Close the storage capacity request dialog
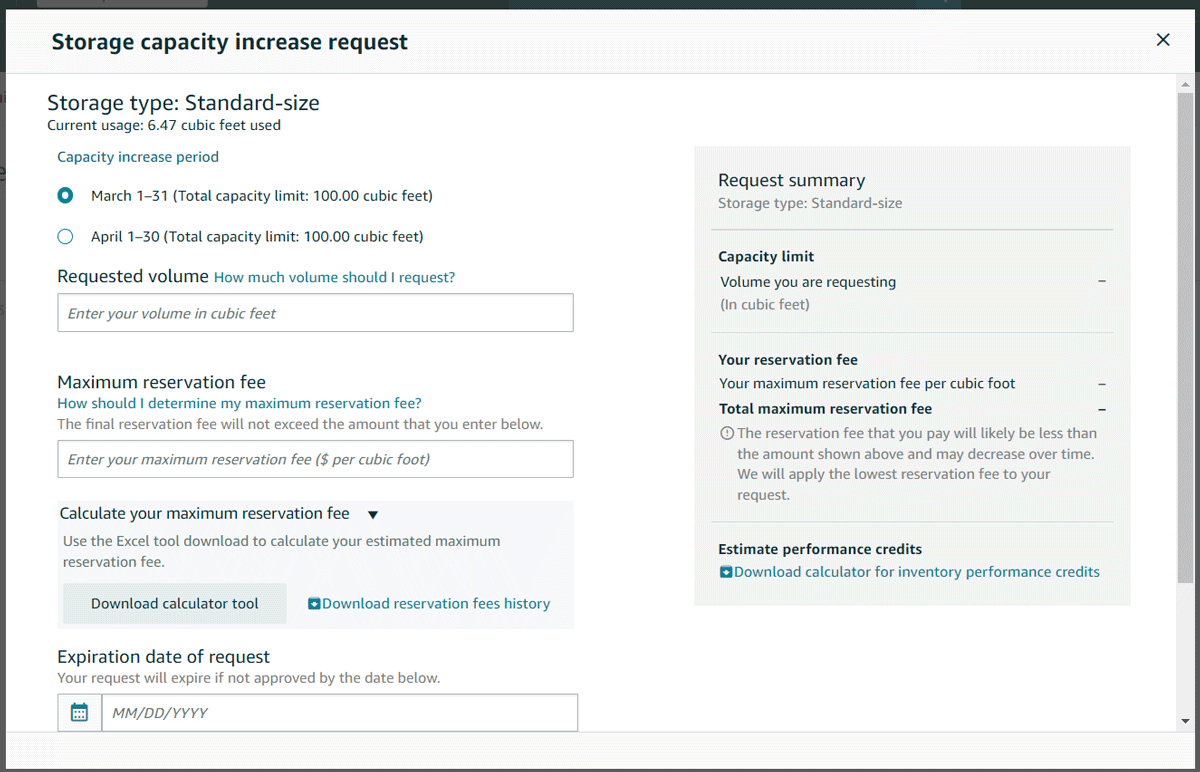 click(1163, 40)
